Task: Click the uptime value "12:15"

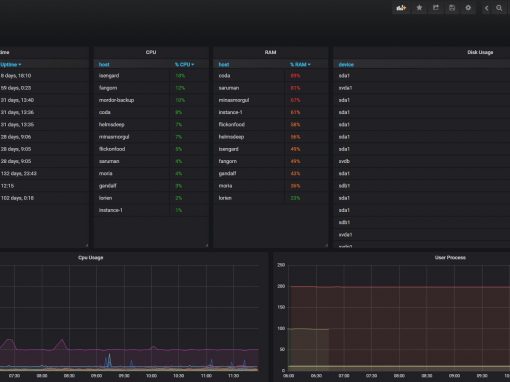Action: point(7,186)
